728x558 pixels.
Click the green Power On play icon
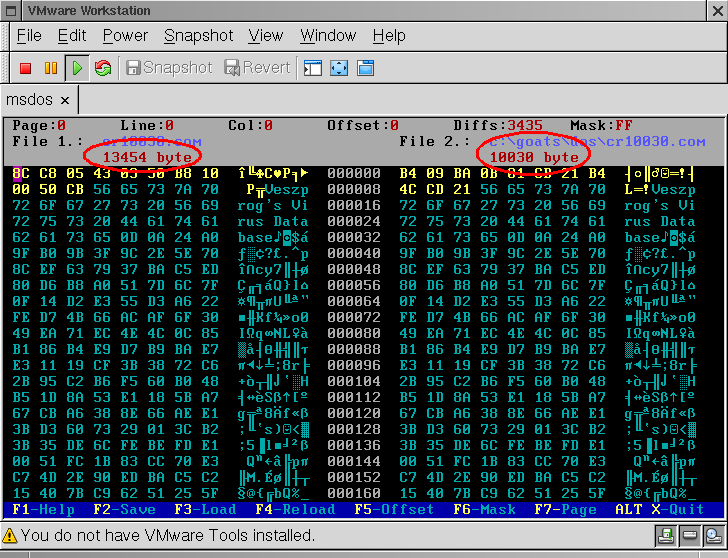click(77, 68)
